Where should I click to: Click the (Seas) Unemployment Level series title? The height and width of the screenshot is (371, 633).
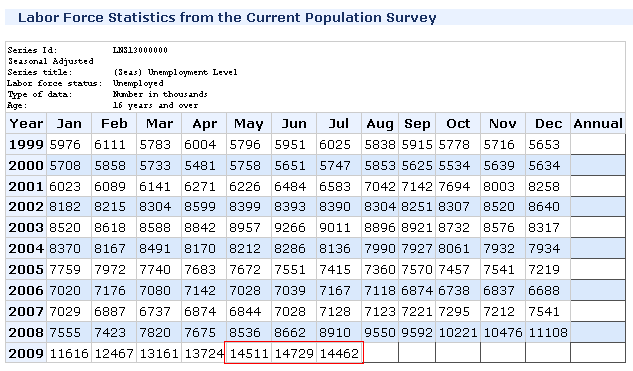pos(175,72)
